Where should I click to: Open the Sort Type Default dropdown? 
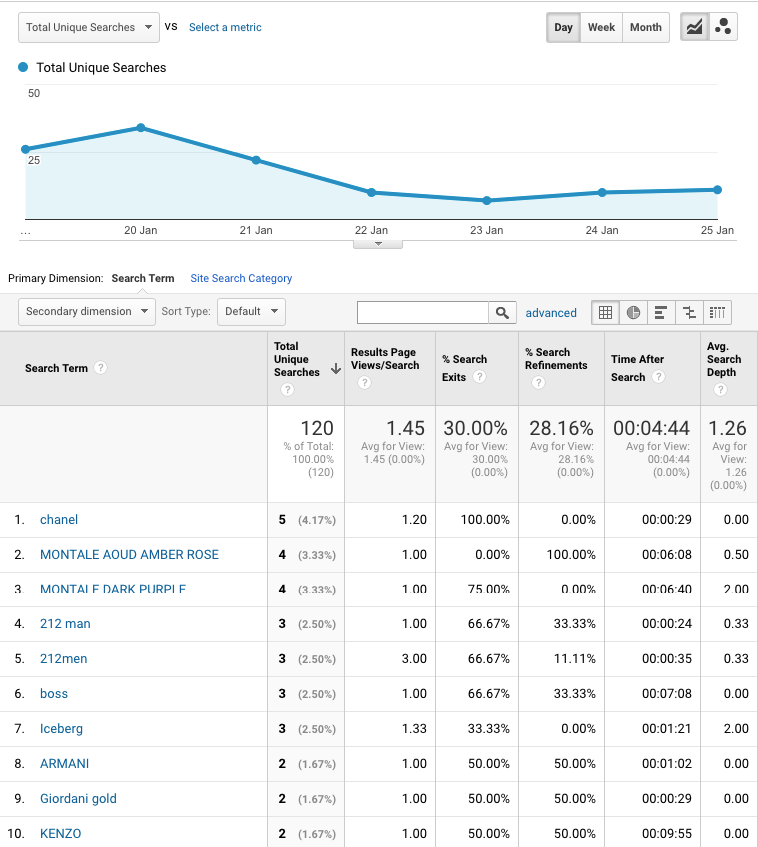(x=251, y=312)
